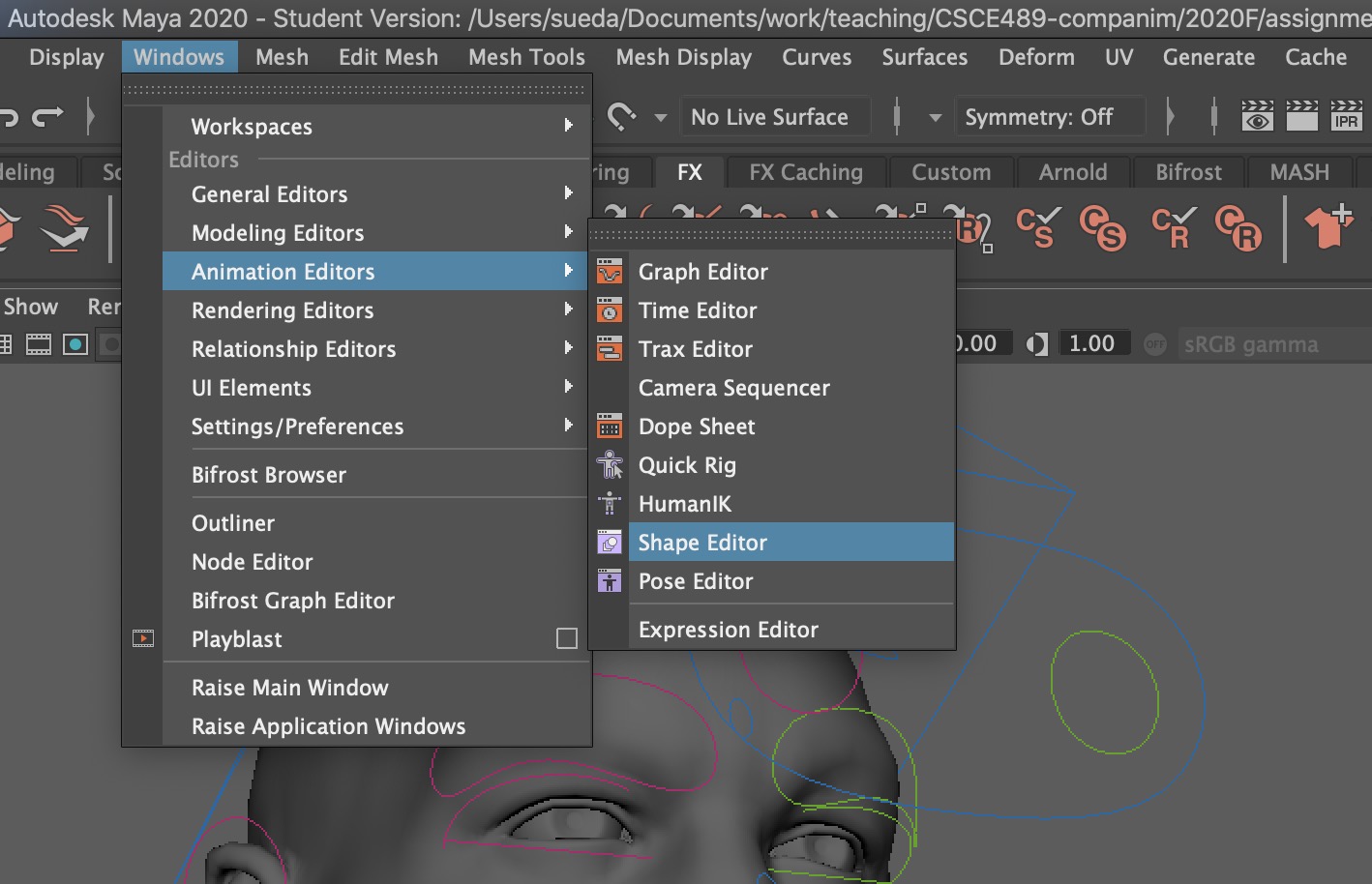Expand the Modeling Editors submenu
1372x884 pixels.
pos(376,233)
